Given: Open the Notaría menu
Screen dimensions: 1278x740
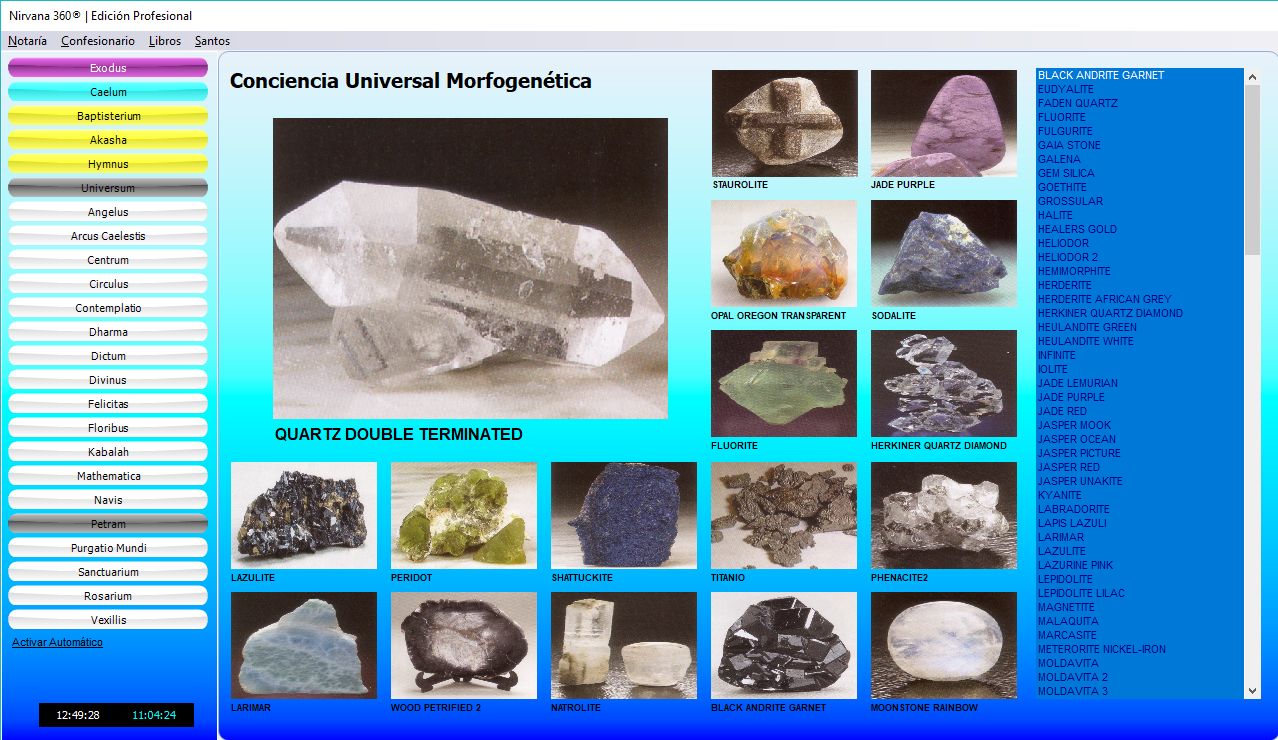Looking at the screenshot, I should [x=27, y=41].
